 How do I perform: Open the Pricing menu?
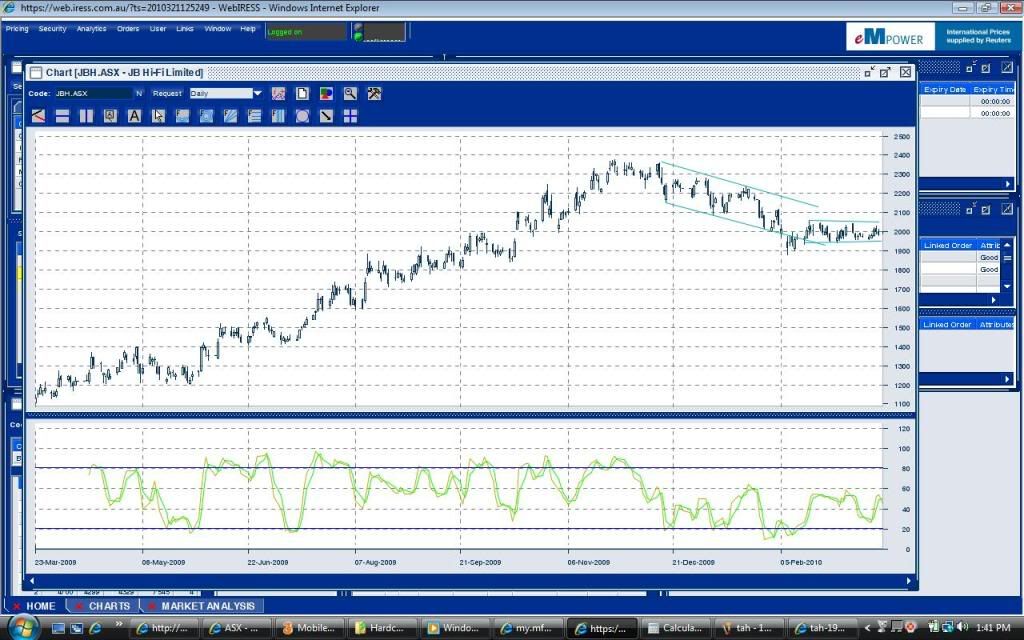coord(17,29)
